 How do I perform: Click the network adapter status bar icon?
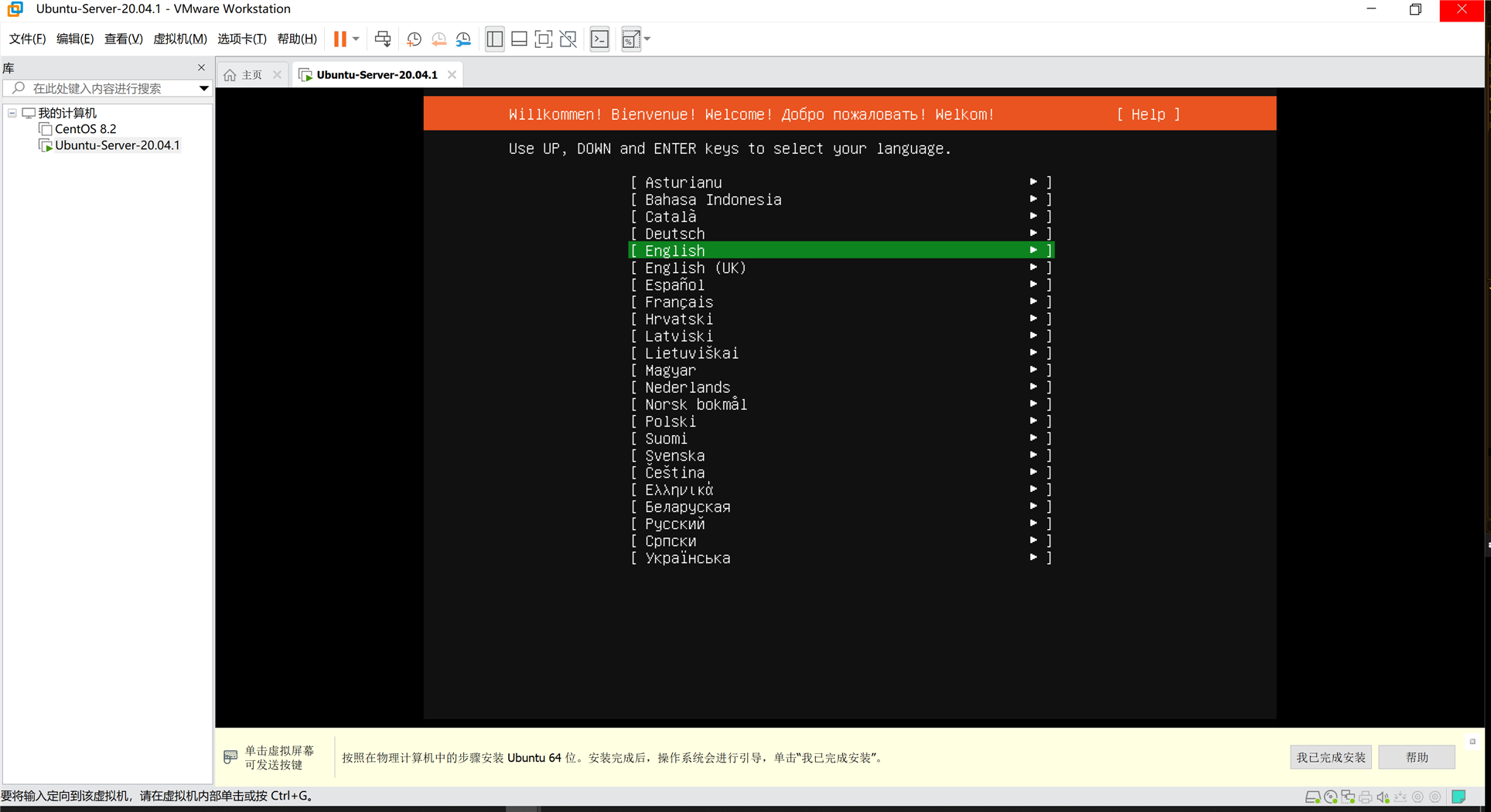[1348, 797]
